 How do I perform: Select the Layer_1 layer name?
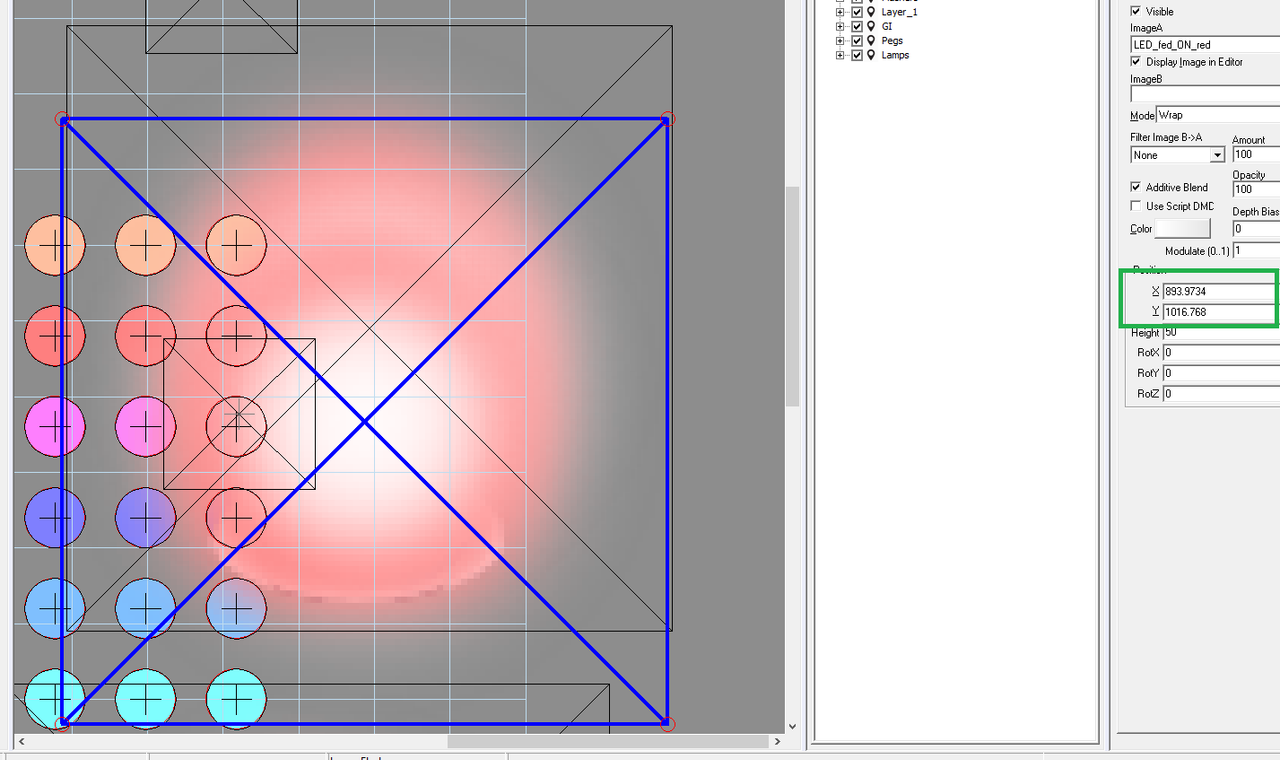coord(899,12)
